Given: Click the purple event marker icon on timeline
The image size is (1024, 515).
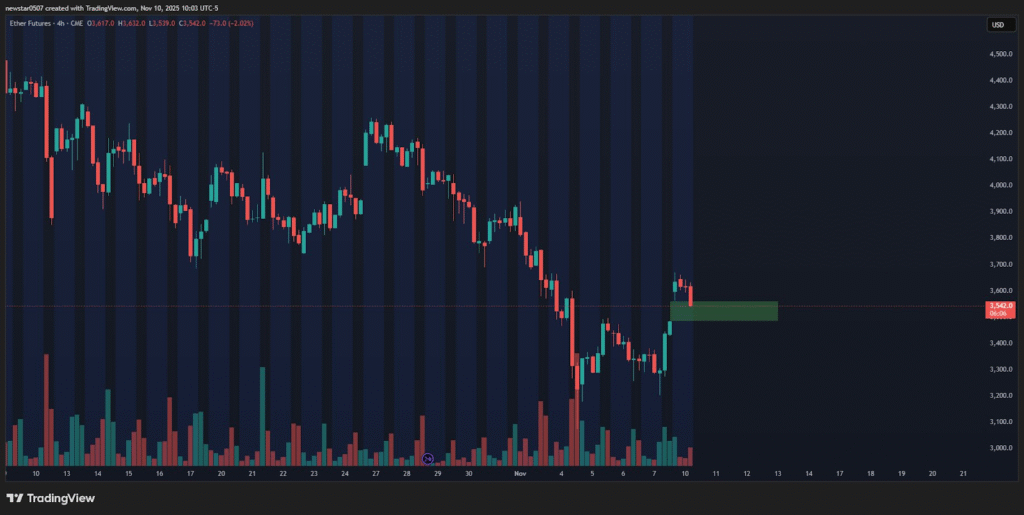Looking at the screenshot, I should click(x=427, y=458).
